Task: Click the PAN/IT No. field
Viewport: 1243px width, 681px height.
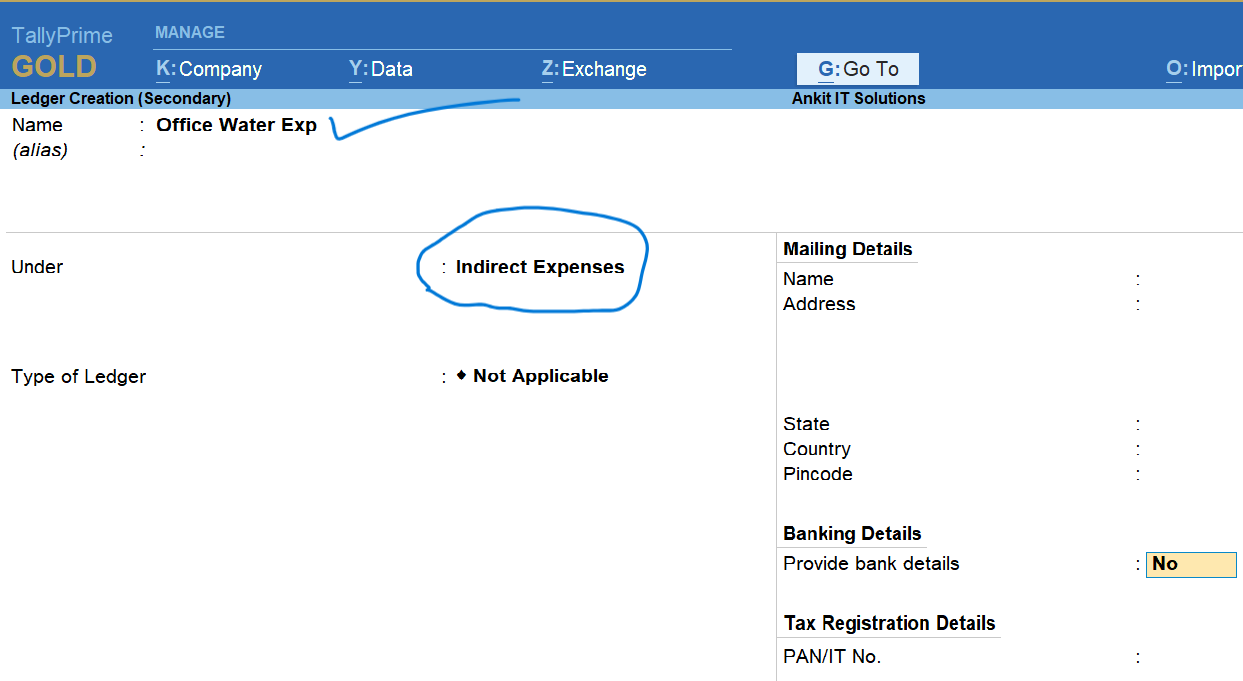Action: 1190,658
